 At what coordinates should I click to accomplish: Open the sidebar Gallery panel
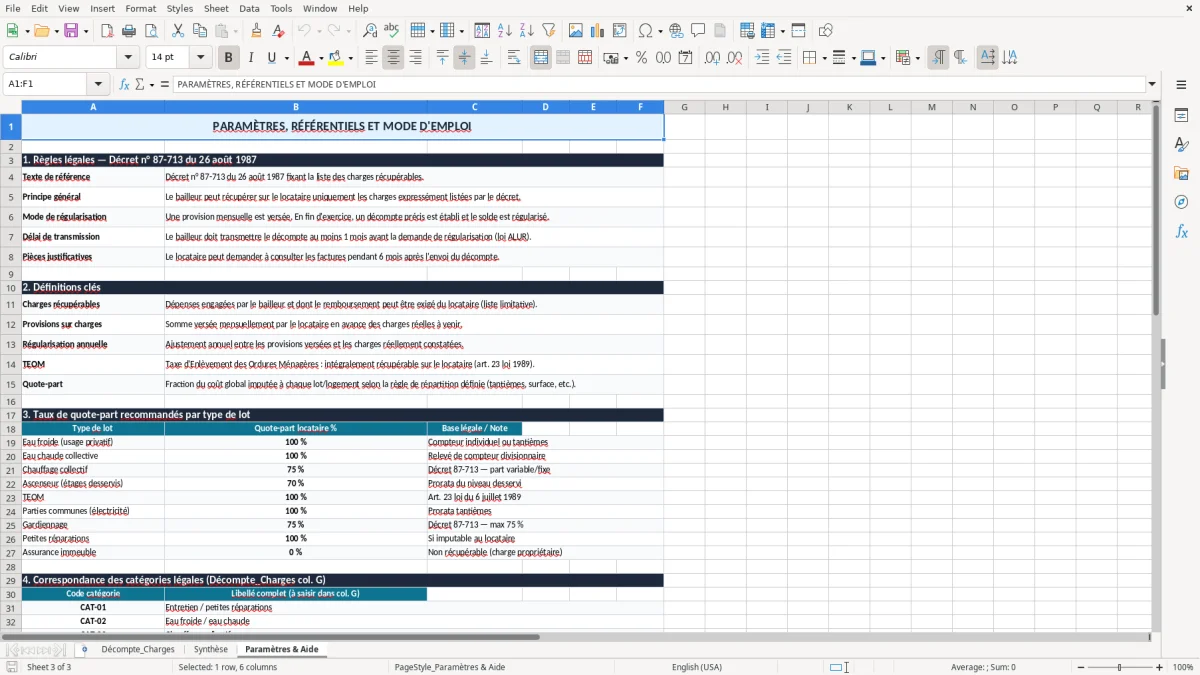pyautogui.click(x=1181, y=174)
